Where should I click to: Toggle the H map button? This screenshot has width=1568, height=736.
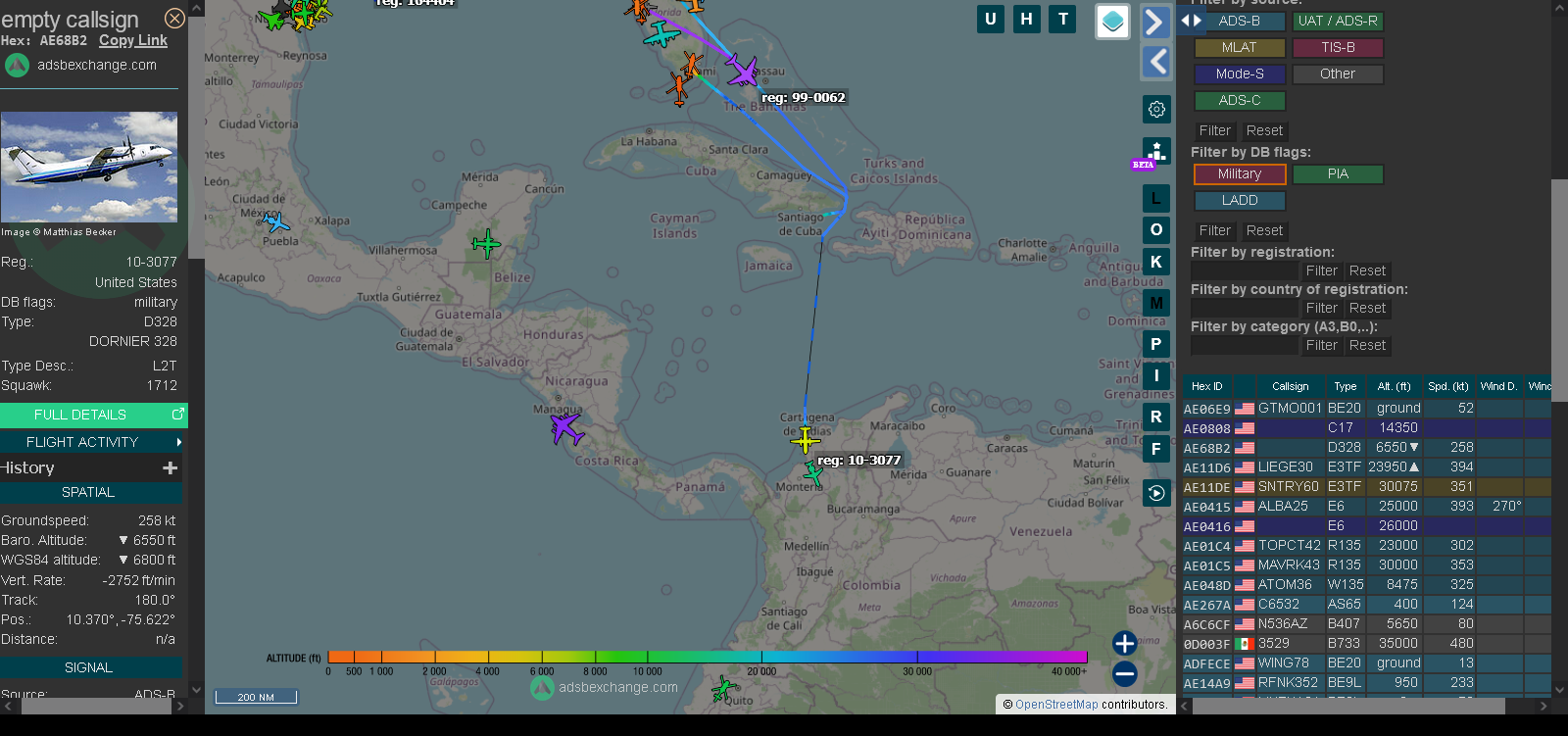(x=1027, y=19)
